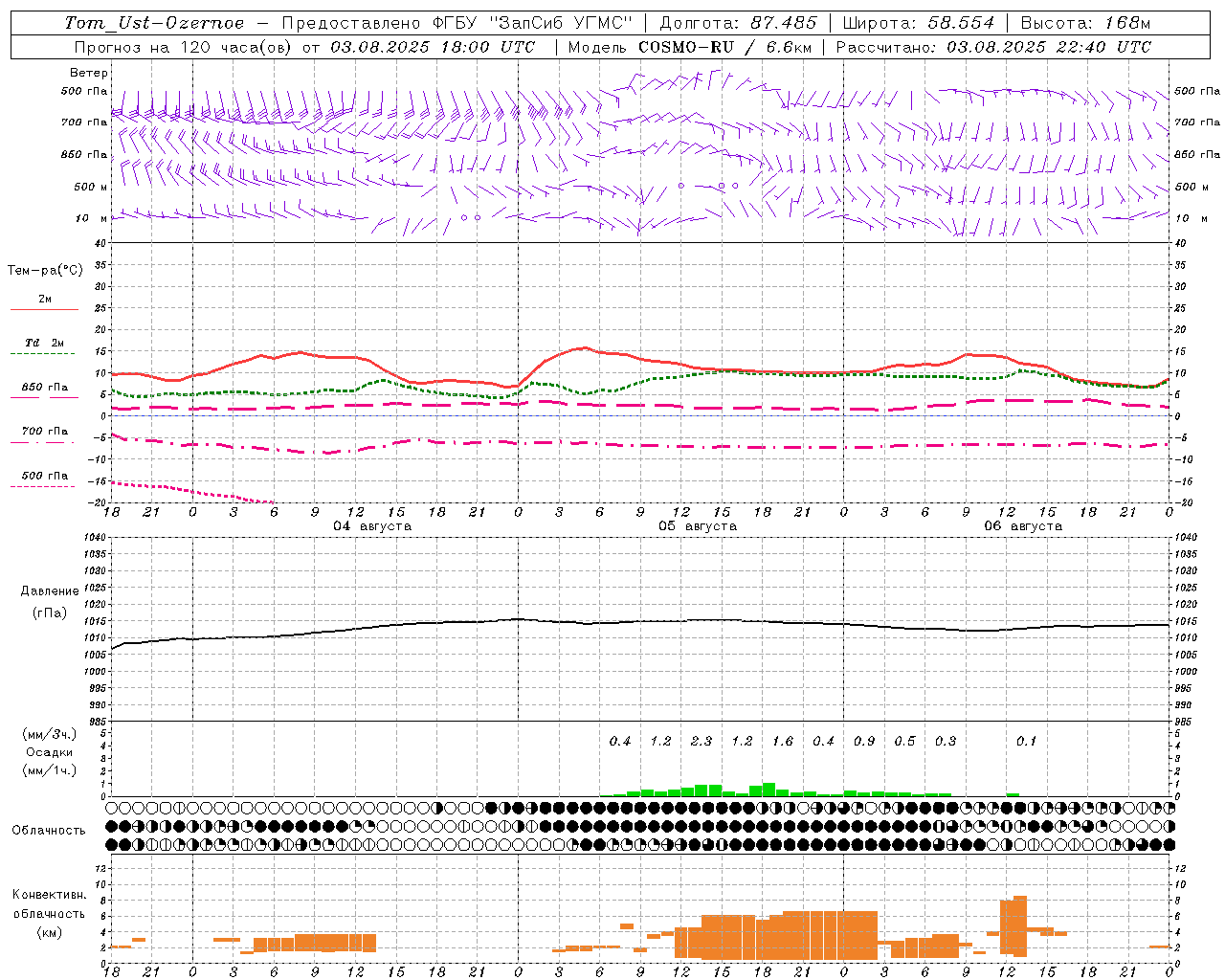Click the 'Предоставлено ФГБУ ЗапСиб УГМС' text
Viewport: 1225px width, 980px height.
click(x=457, y=23)
